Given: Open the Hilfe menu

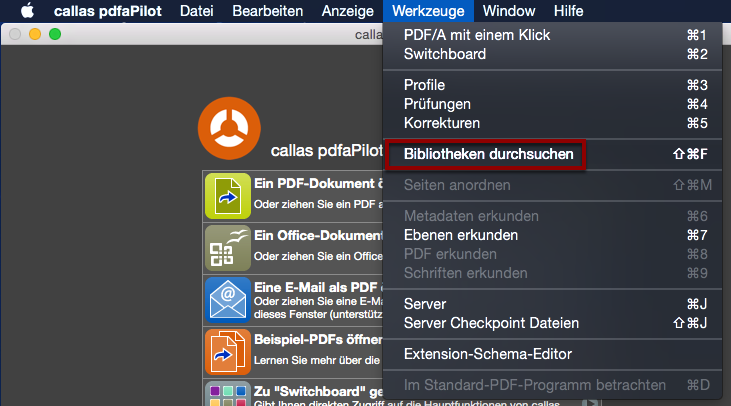Looking at the screenshot, I should pos(568,11).
